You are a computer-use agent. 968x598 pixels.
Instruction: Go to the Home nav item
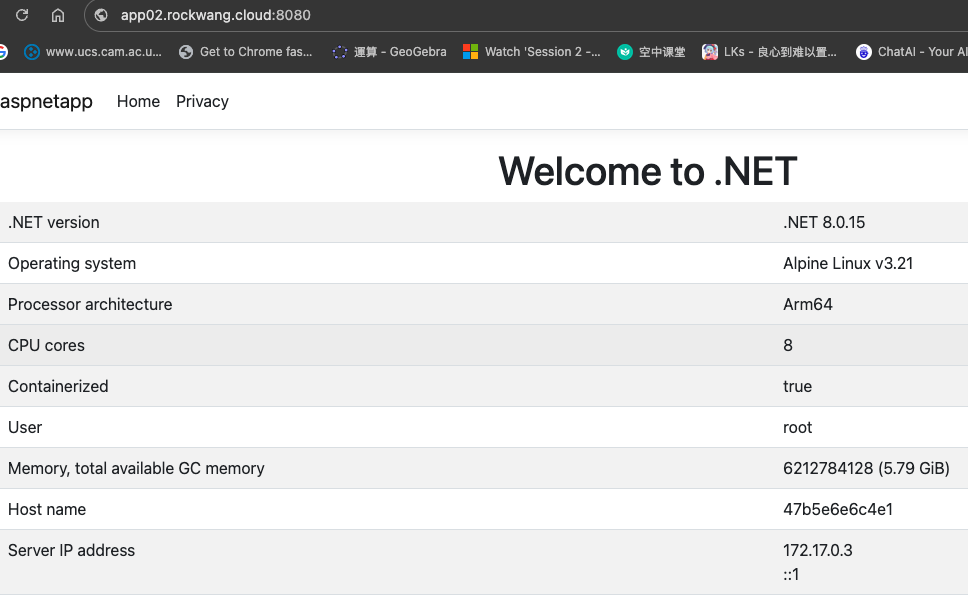pyautogui.click(x=138, y=101)
